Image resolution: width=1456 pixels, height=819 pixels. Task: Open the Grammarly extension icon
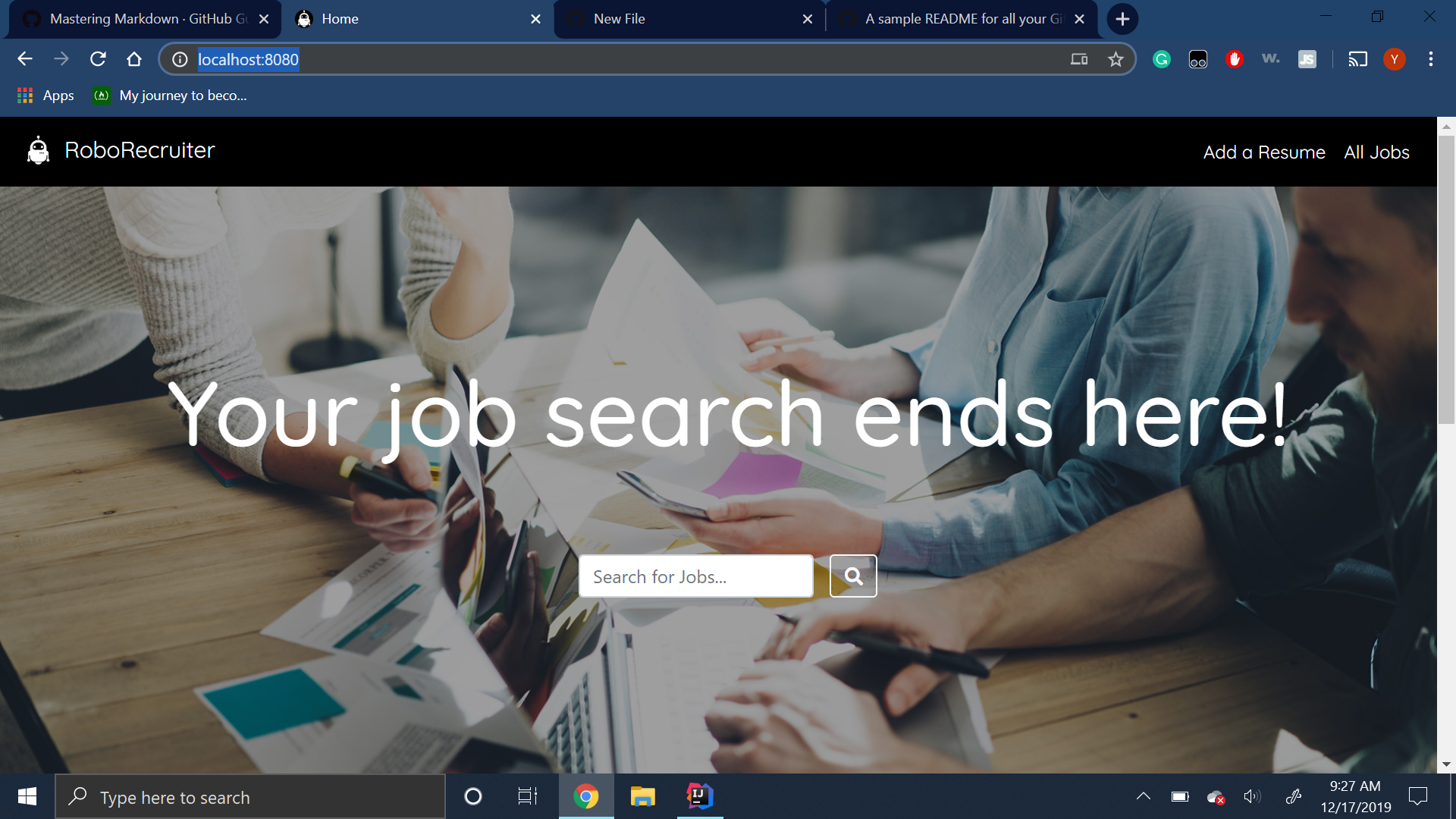[x=1161, y=59]
